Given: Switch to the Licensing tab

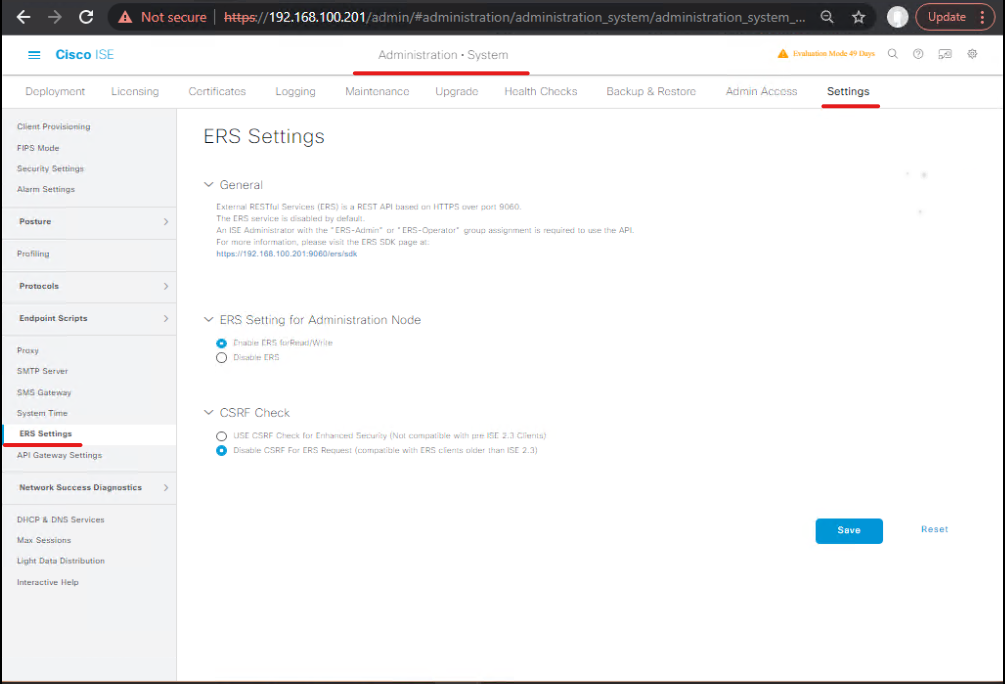Looking at the screenshot, I should click(135, 92).
